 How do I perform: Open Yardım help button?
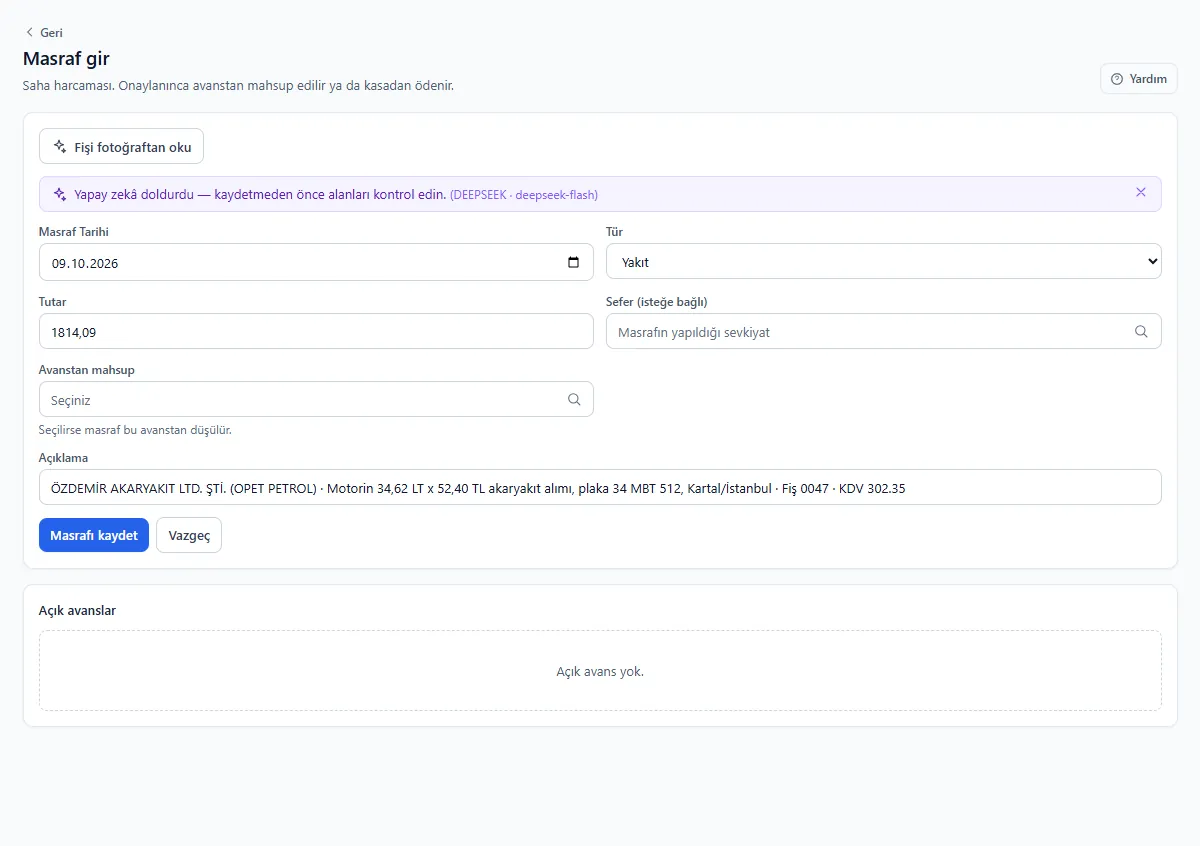point(1139,79)
